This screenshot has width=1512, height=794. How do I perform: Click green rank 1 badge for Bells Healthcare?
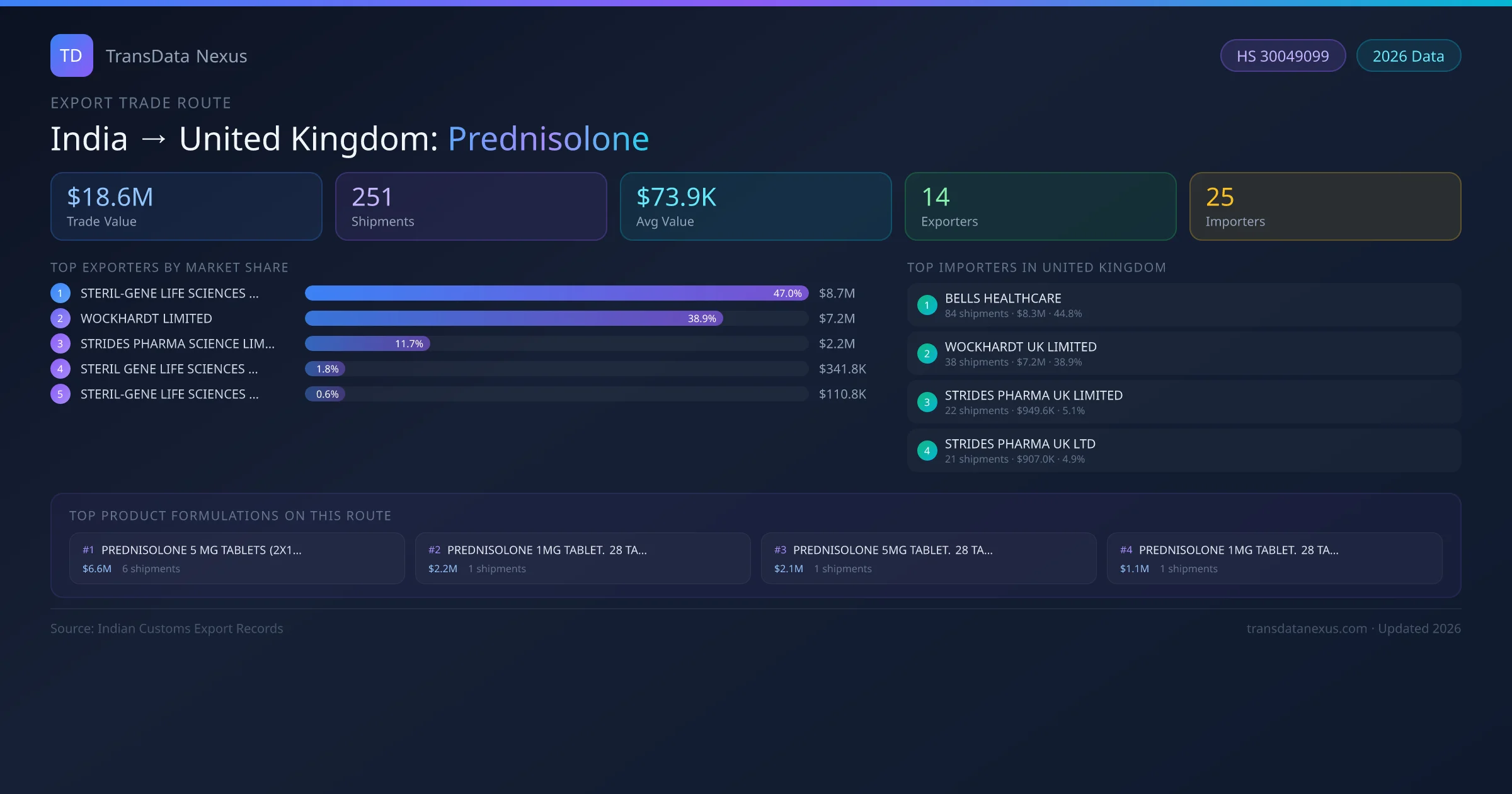(x=927, y=305)
